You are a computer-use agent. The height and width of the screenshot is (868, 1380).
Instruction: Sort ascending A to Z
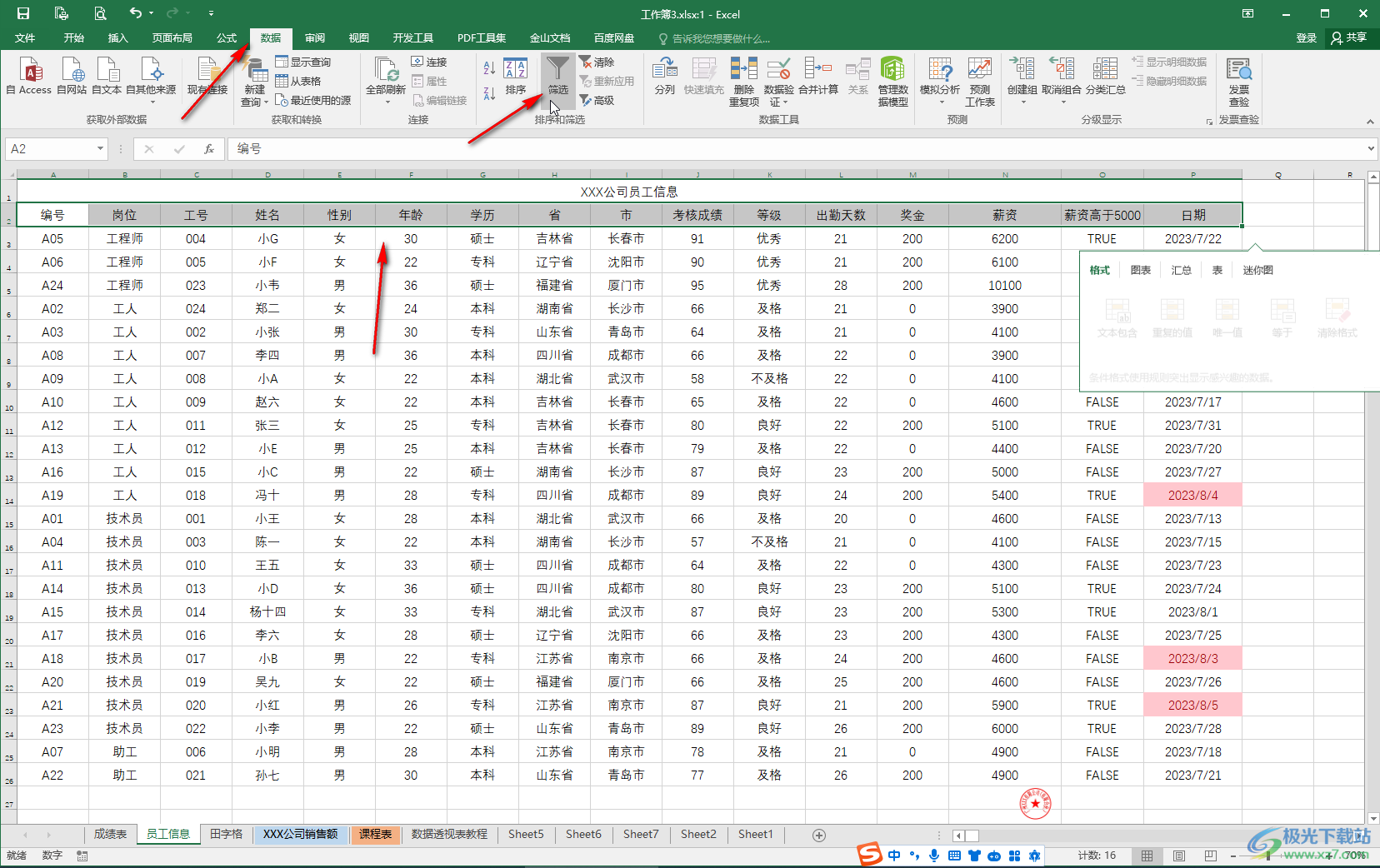click(489, 67)
